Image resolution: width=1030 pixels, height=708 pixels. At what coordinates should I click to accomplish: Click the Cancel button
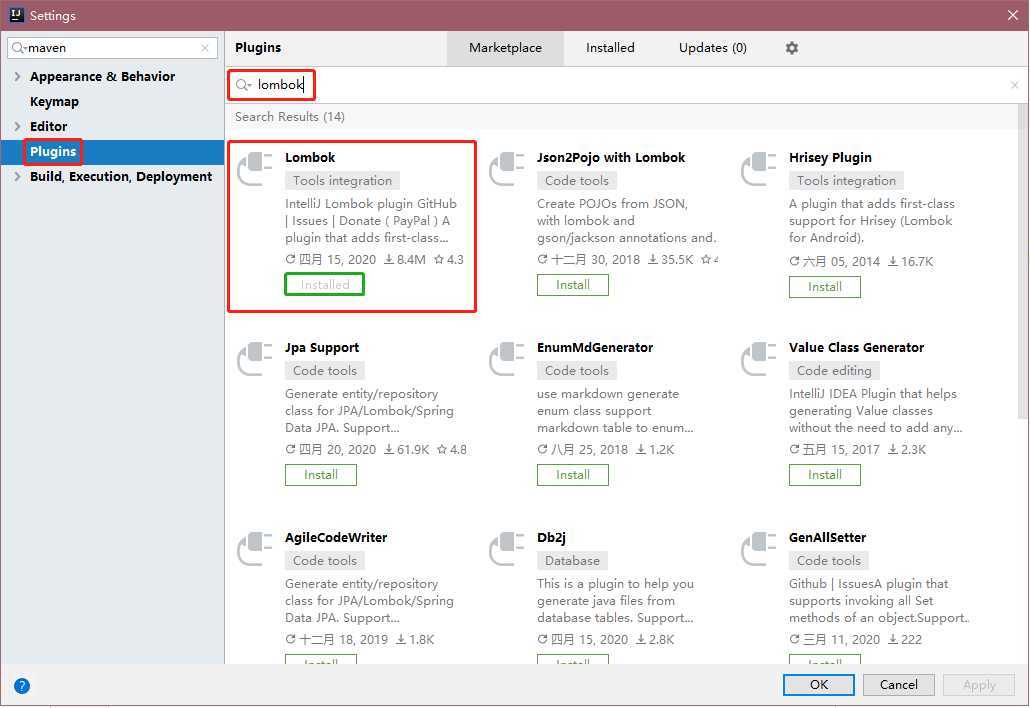[x=899, y=684]
